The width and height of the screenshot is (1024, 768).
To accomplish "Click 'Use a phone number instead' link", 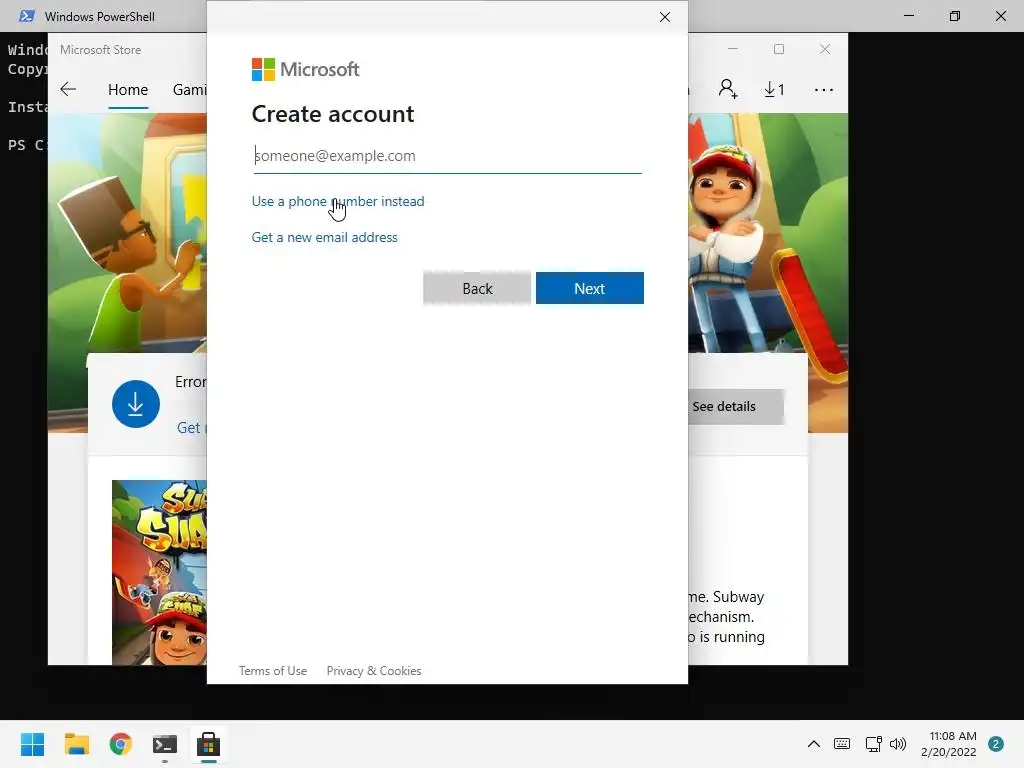I will [x=338, y=201].
